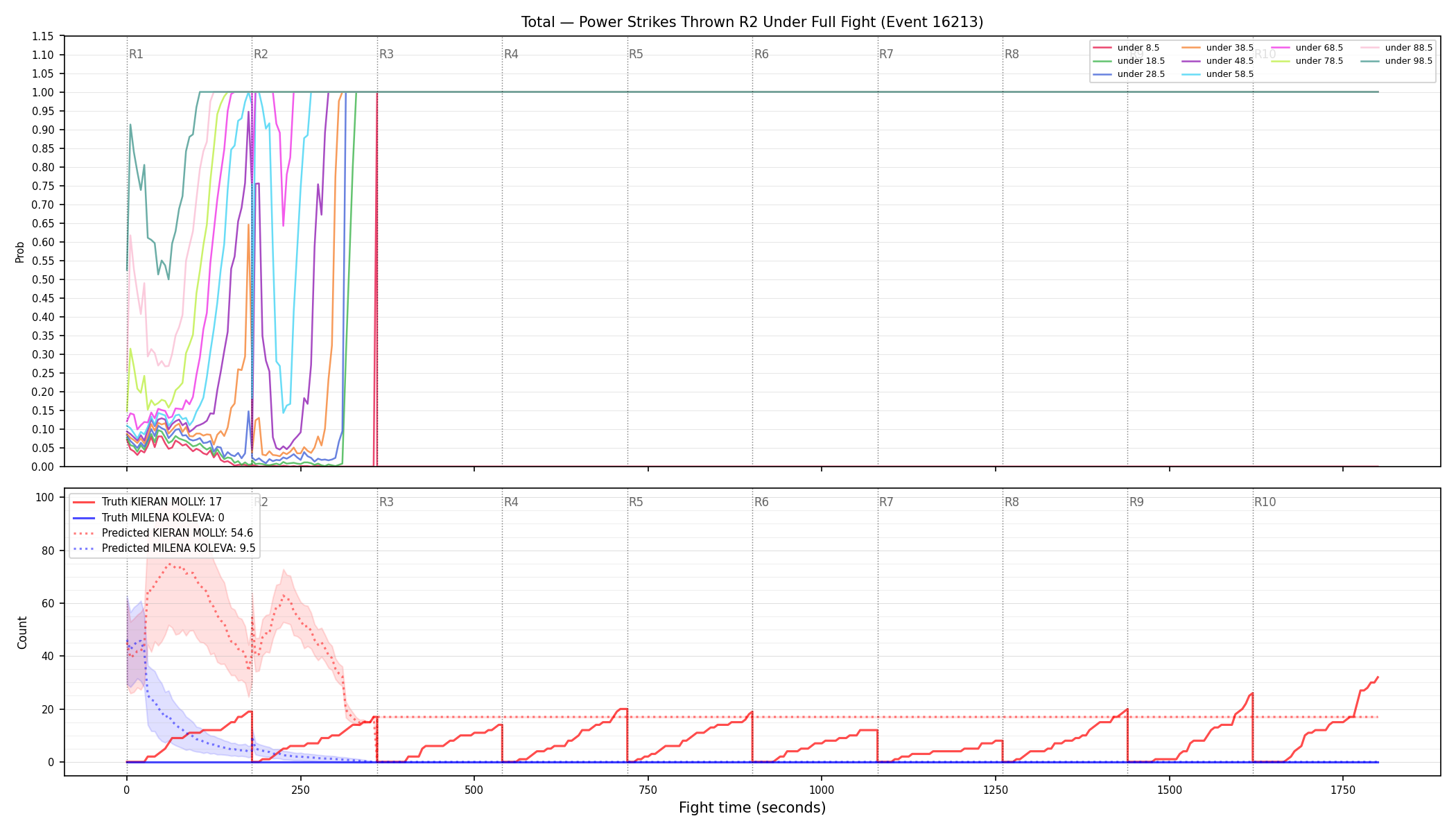The image size is (1456, 832).
Task: Click the 'under 8.5' legend entry
Action: point(1126,48)
